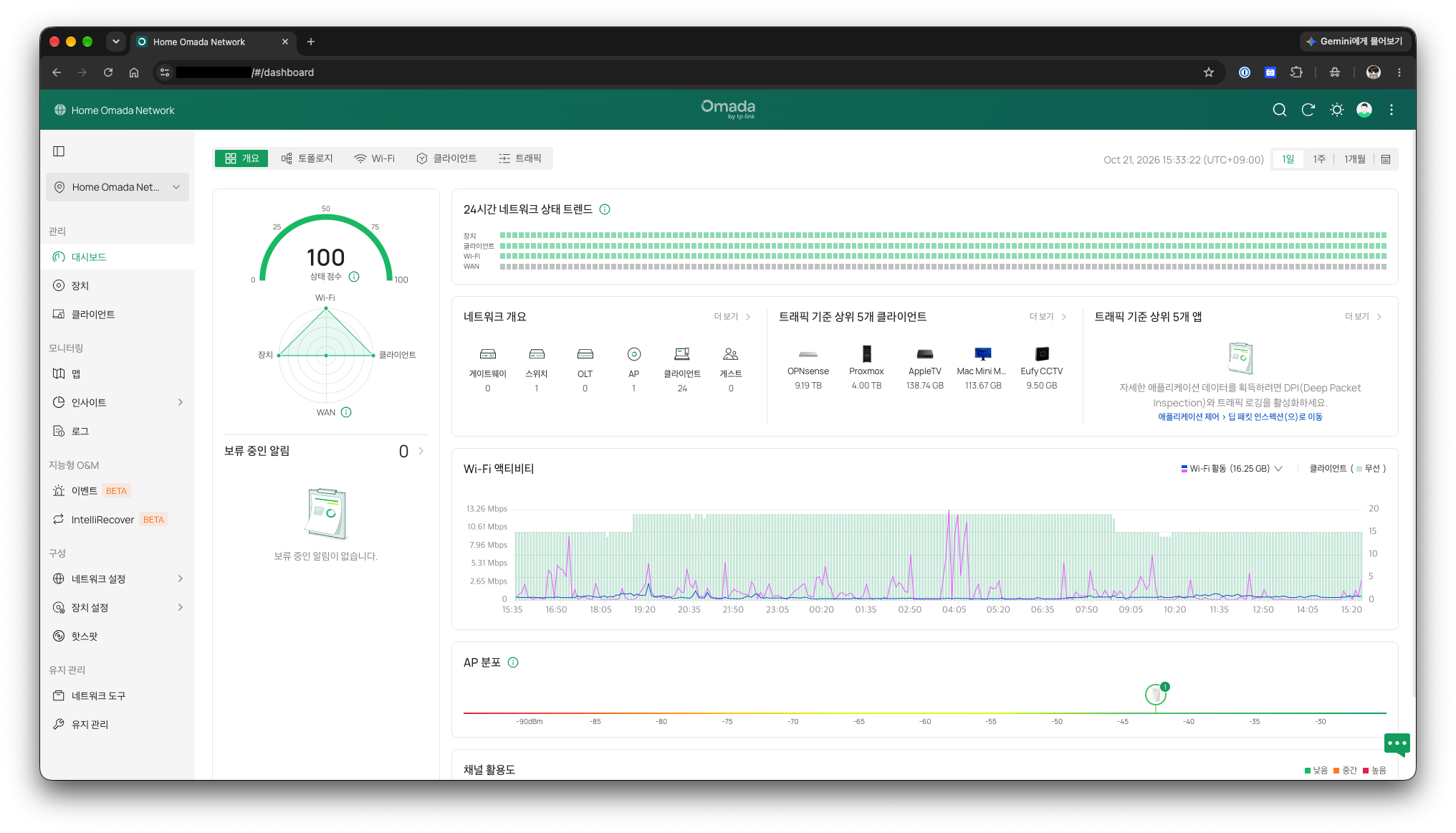Open Wi-Fi 활동 (16.25 GB) dropdown
This screenshot has height=833, width=1456.
click(x=1232, y=469)
